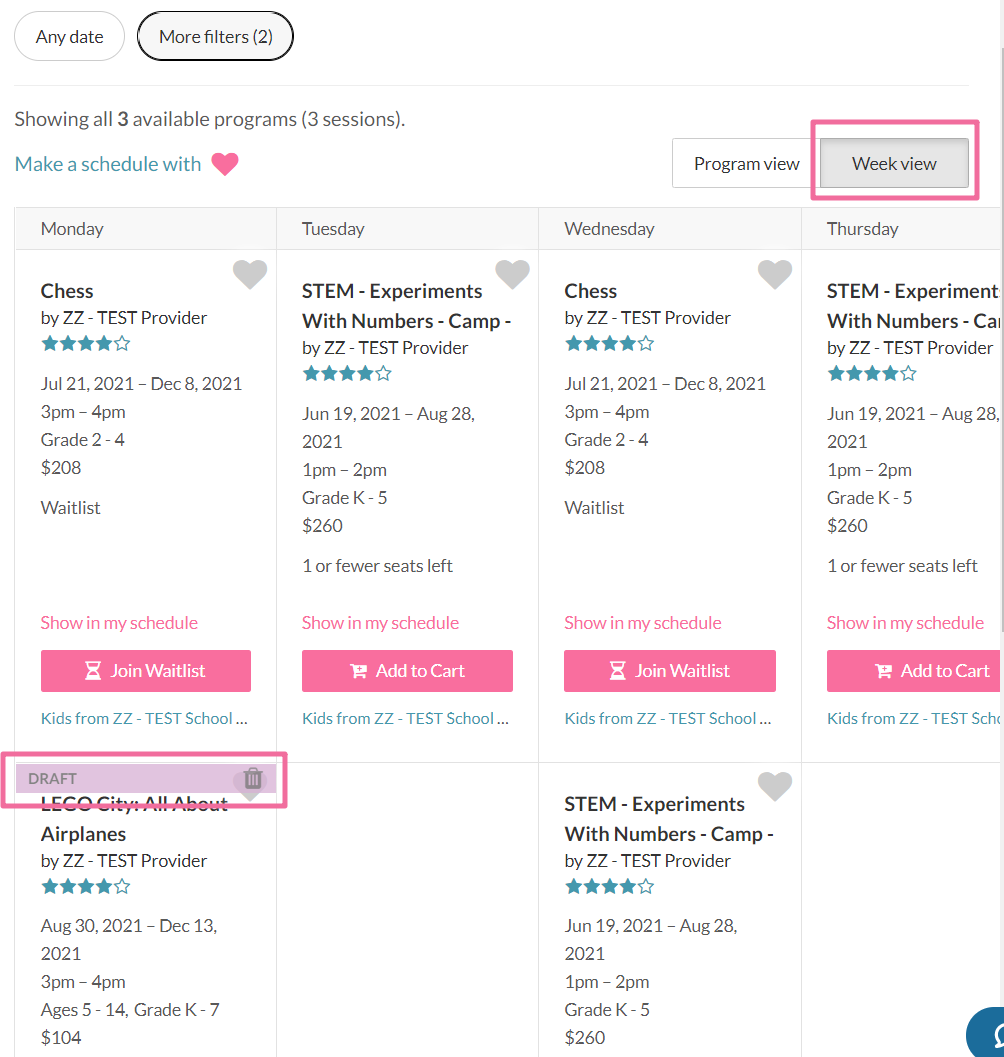Open the Any date filter
Image resolution: width=1004 pixels, height=1057 pixels.
(x=69, y=37)
